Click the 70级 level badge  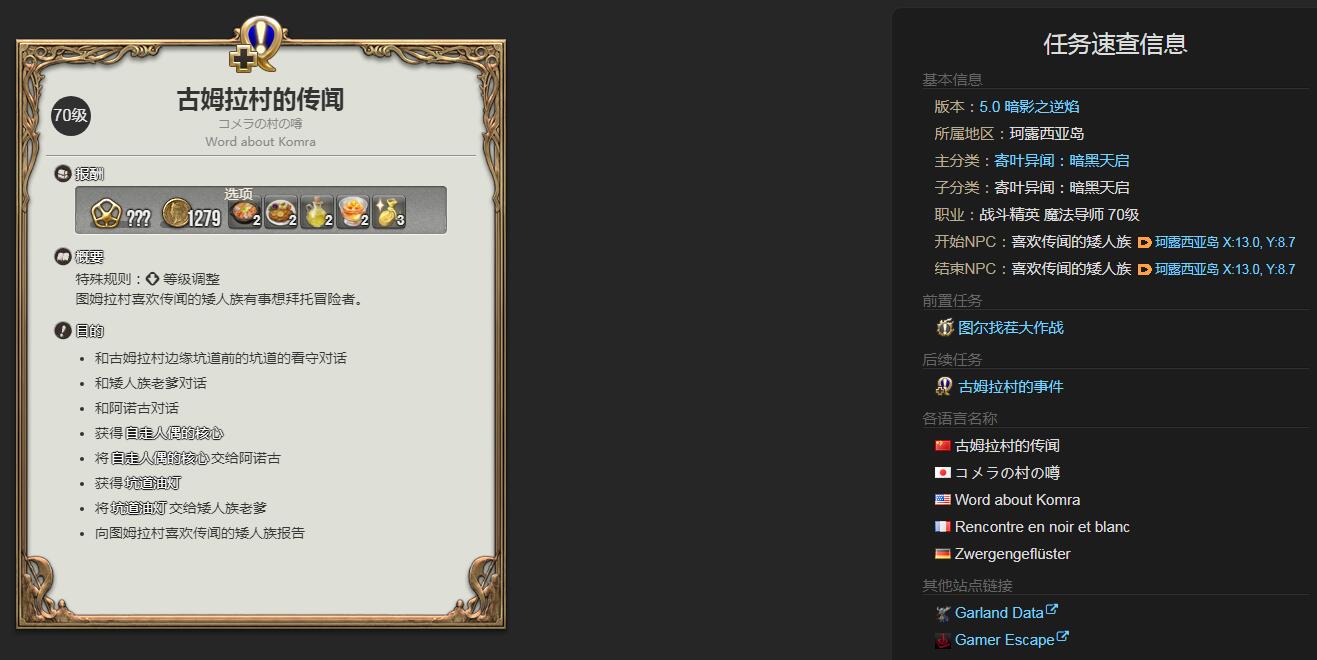(x=70, y=115)
